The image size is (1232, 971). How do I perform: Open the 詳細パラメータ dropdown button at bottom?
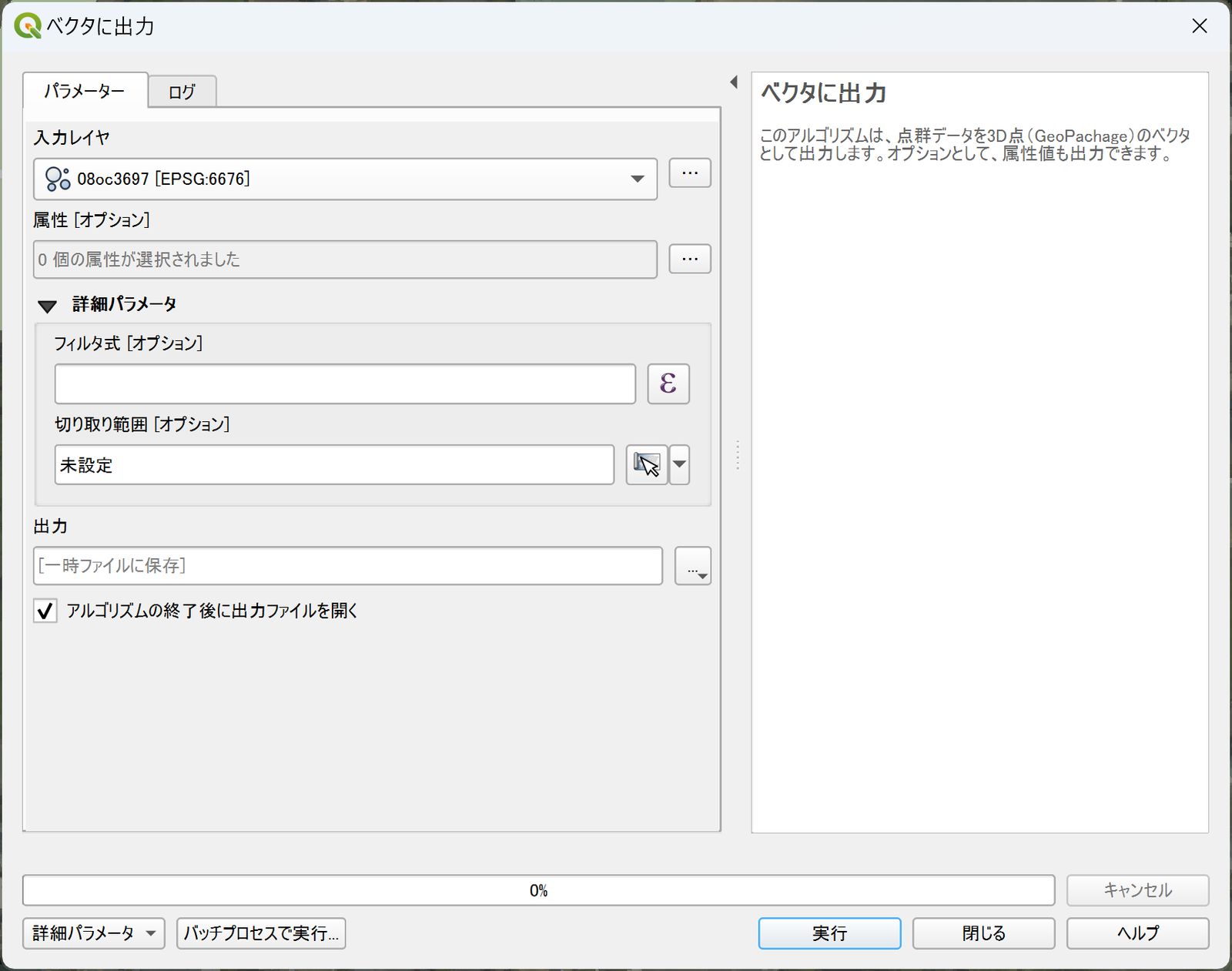pyautogui.click(x=94, y=933)
